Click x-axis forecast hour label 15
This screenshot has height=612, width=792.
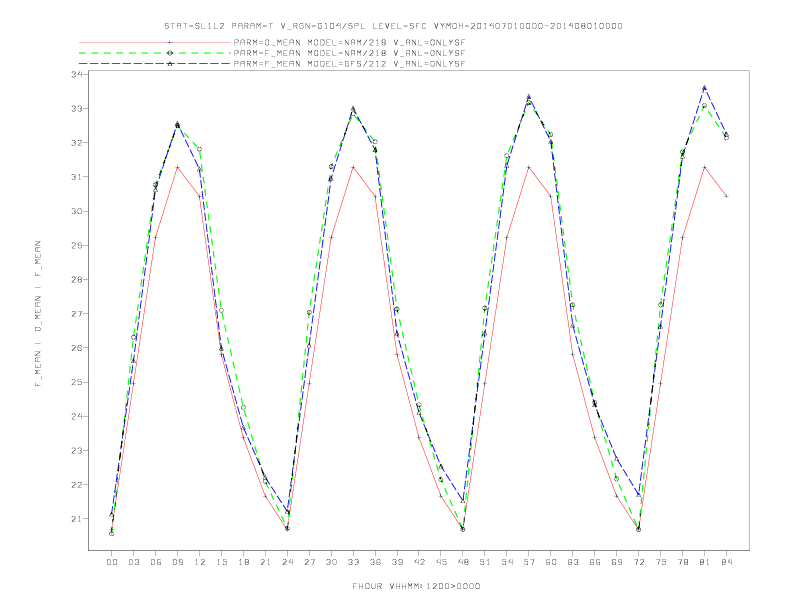[x=221, y=562]
